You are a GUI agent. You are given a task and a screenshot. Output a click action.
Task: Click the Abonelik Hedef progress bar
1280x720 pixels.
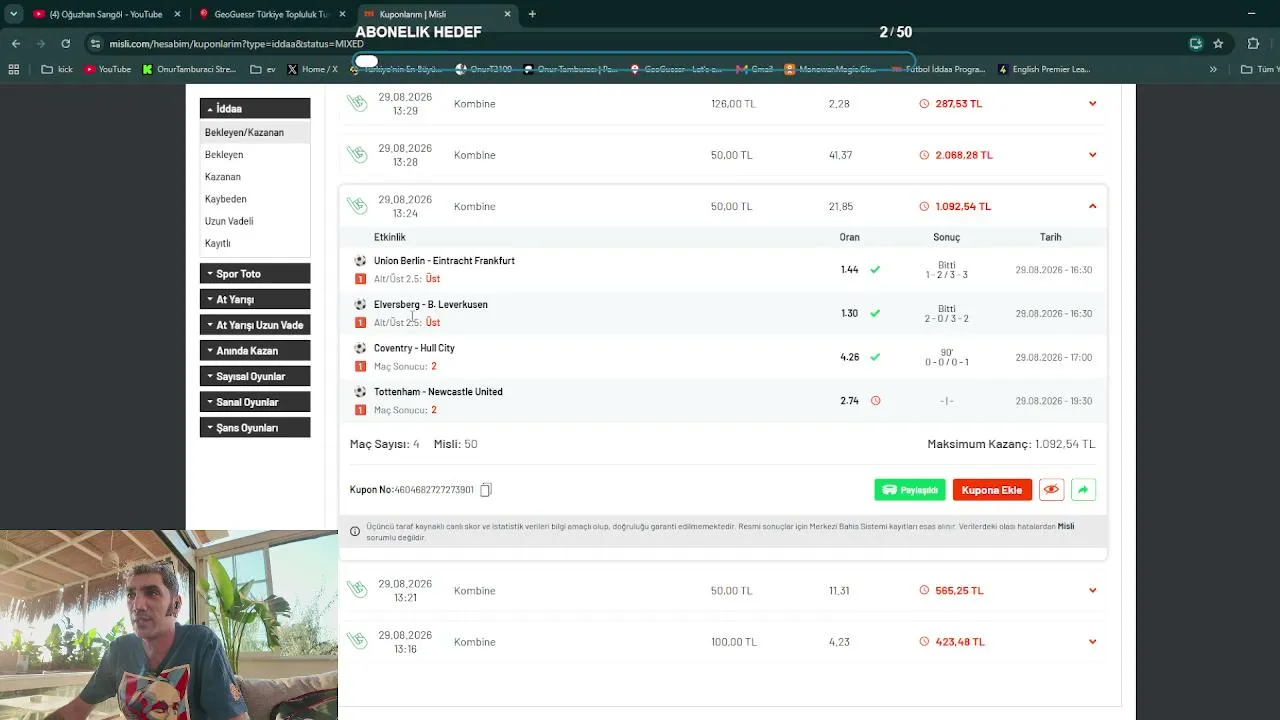637,61
